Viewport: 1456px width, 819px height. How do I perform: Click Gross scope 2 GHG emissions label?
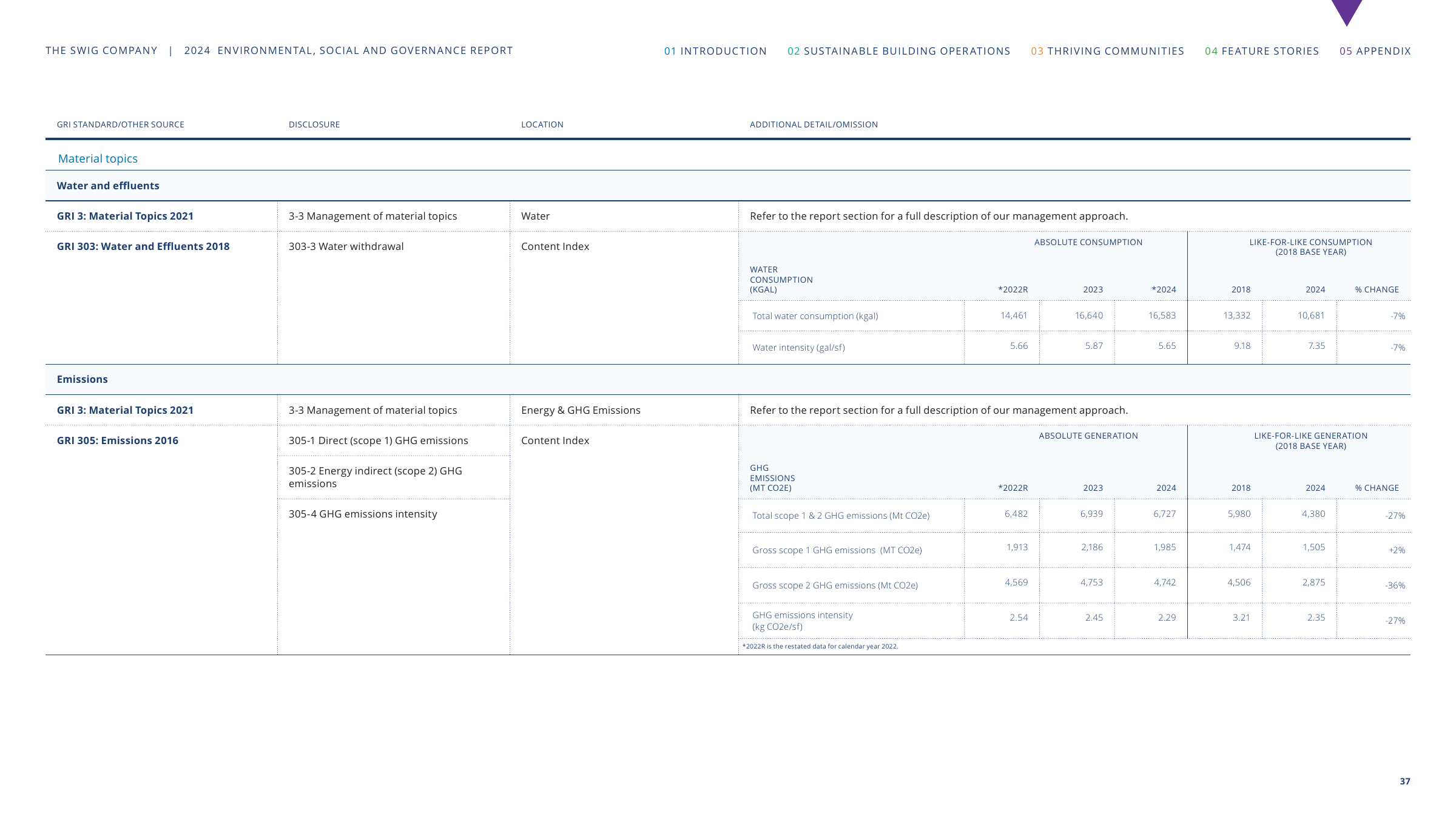835,585
